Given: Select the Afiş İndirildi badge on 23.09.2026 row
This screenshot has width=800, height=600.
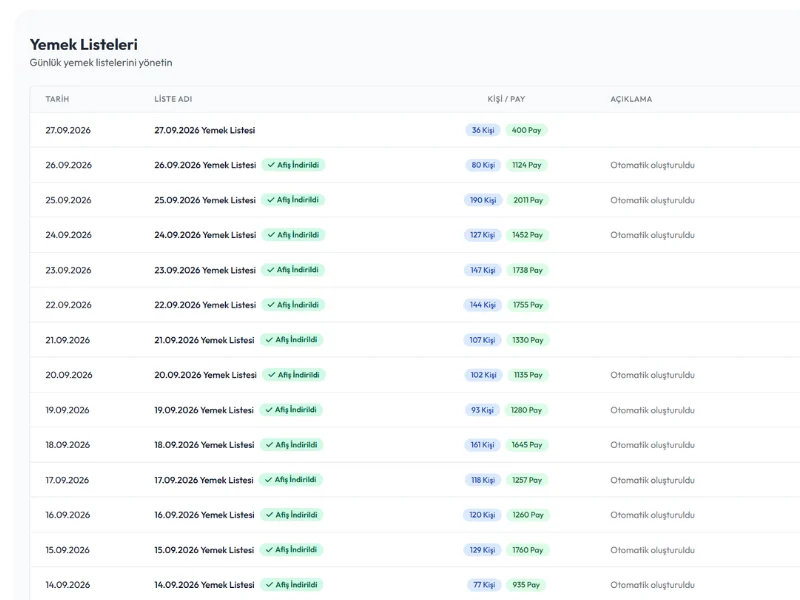Looking at the screenshot, I should click(x=293, y=270).
